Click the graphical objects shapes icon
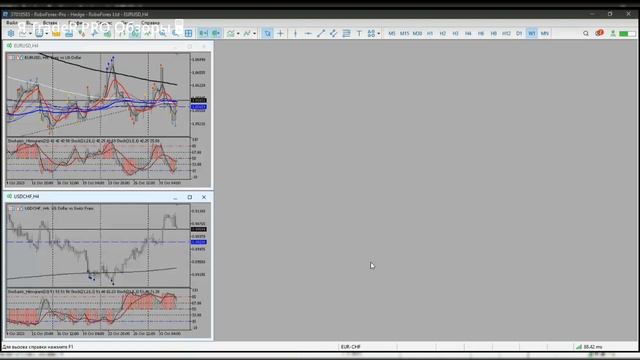 (x=371, y=33)
